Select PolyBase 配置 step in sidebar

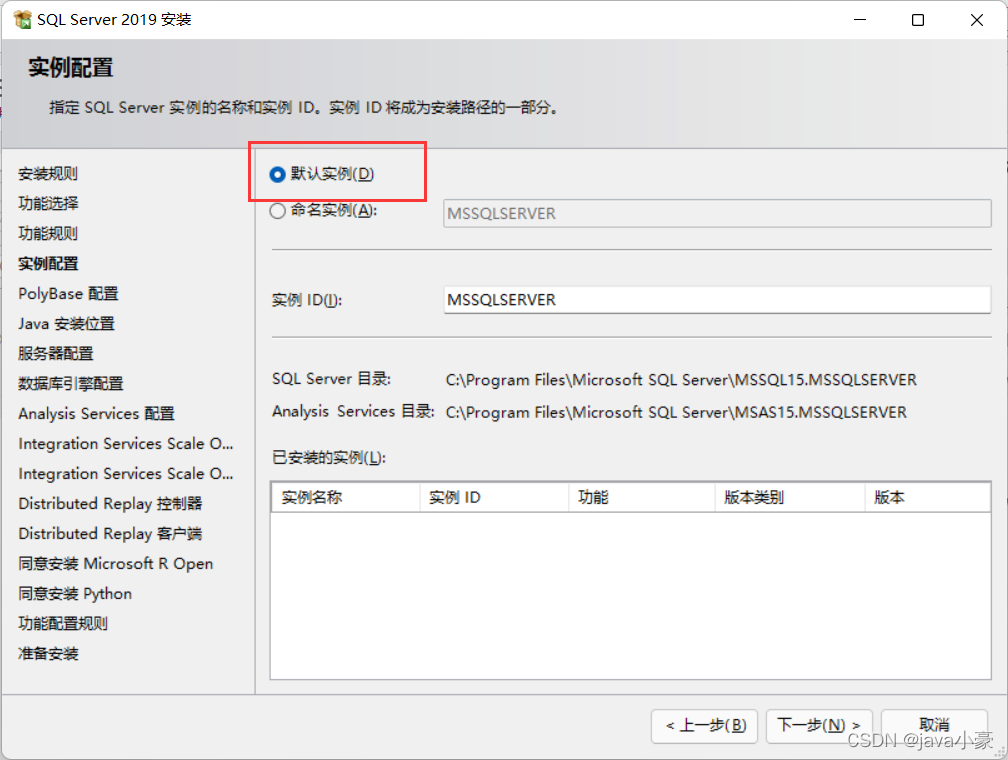point(68,294)
